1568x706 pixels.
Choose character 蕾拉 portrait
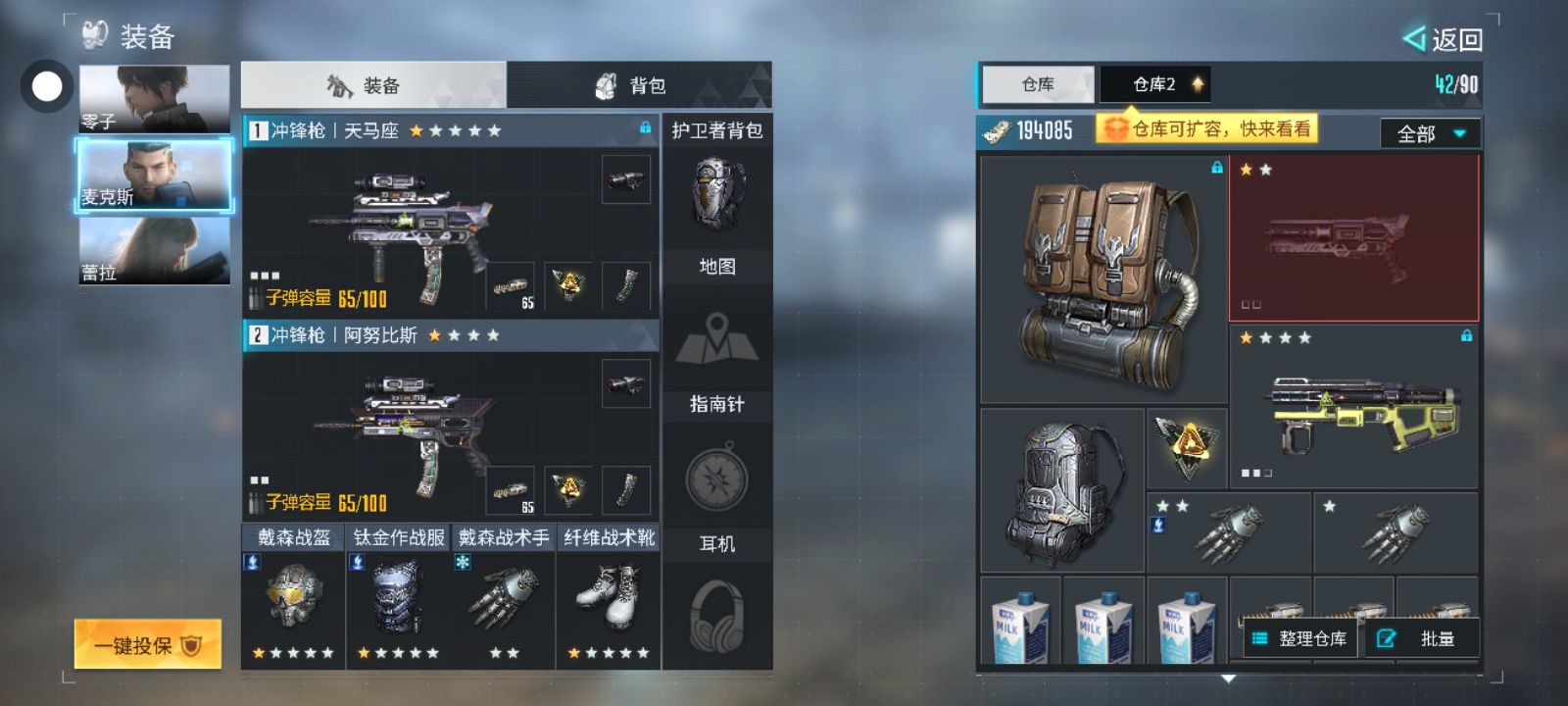pyautogui.click(x=155, y=251)
